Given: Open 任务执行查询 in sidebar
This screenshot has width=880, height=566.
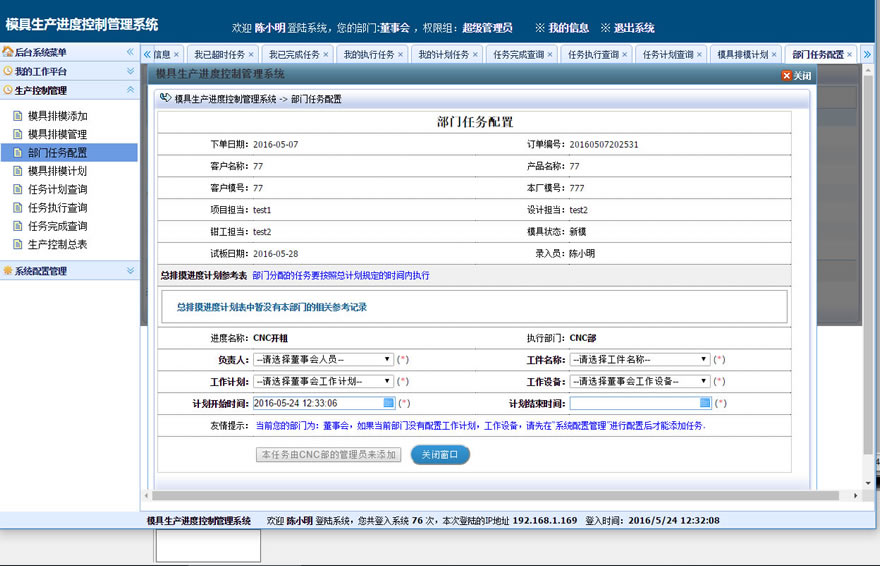Looking at the screenshot, I should (x=57, y=208).
